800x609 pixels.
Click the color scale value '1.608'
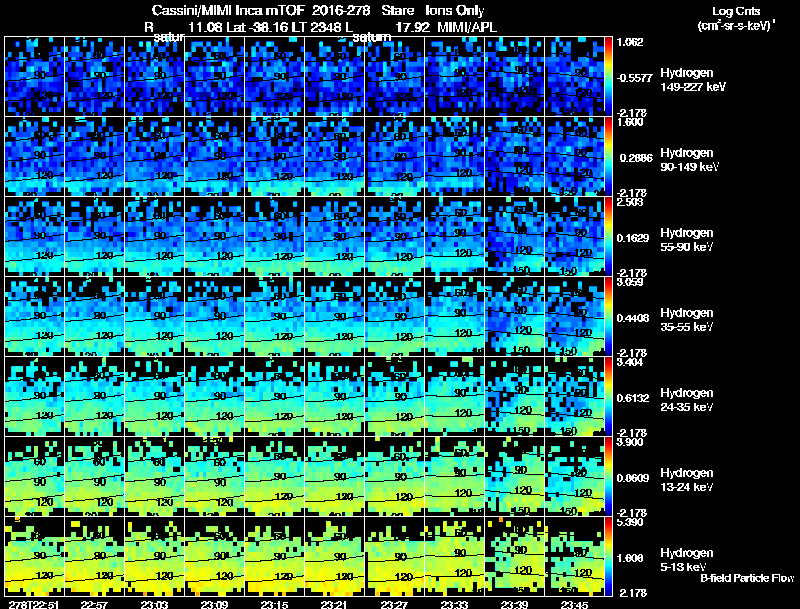pos(631,558)
